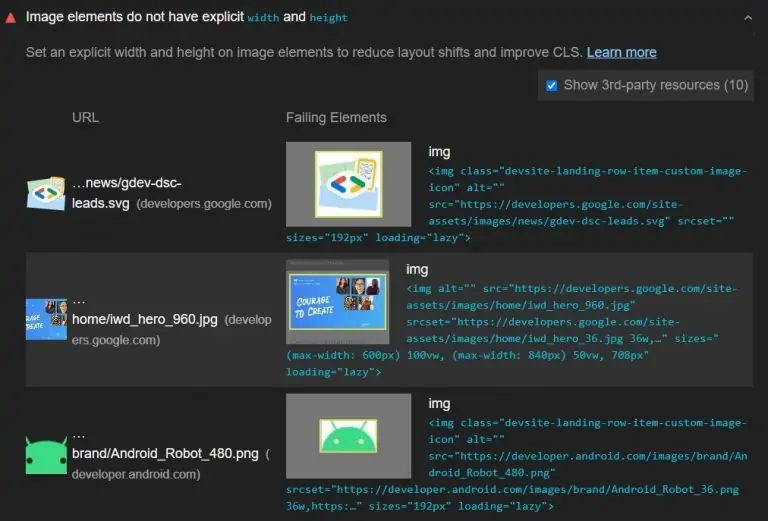This screenshot has height=521, width=768.
Task: Click the Android robot small URL icon
Action: (46, 455)
